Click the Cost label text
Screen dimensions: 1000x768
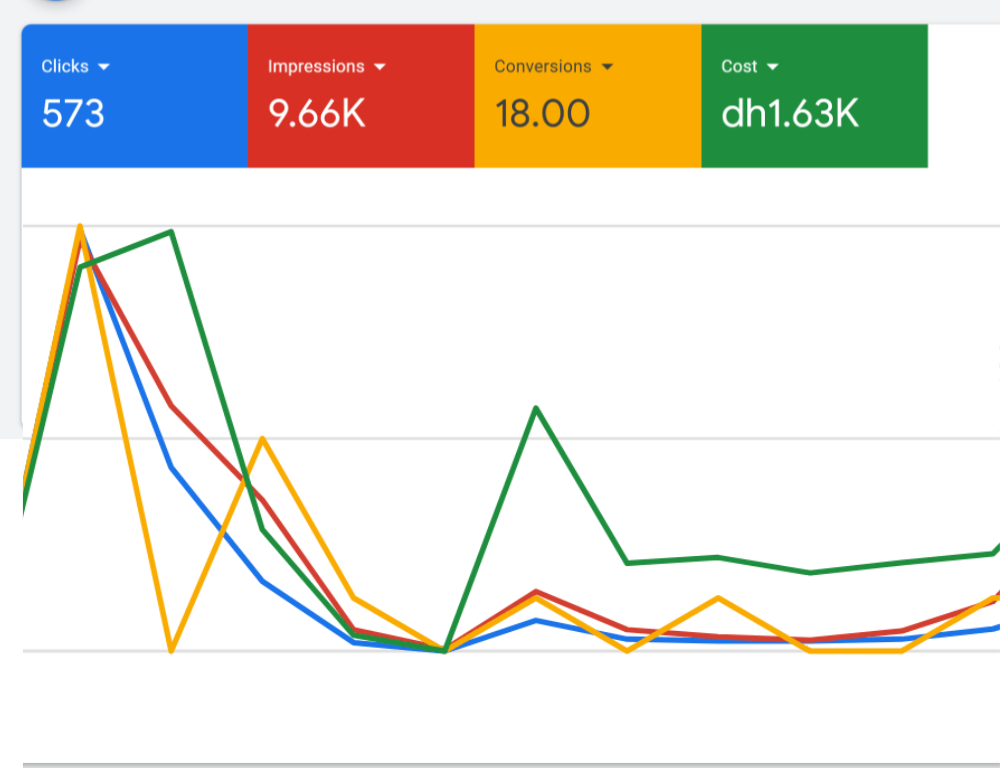point(739,67)
